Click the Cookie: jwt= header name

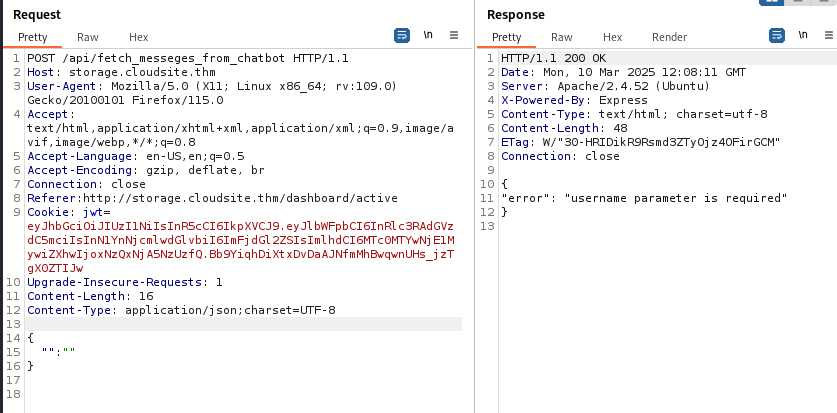69,212
